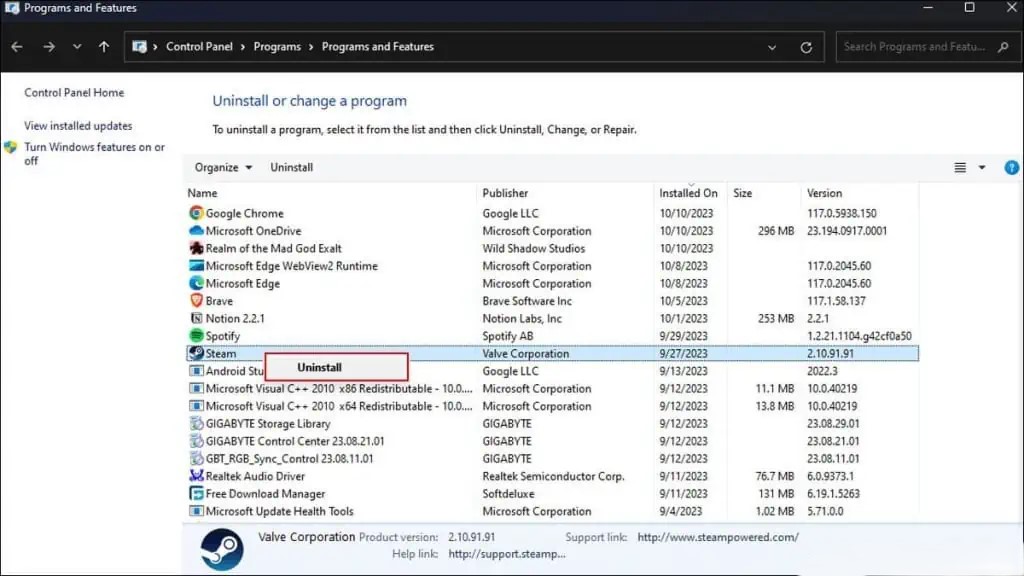The width and height of the screenshot is (1024, 576).
Task: Click the Google Chrome application icon
Action: click(x=198, y=213)
